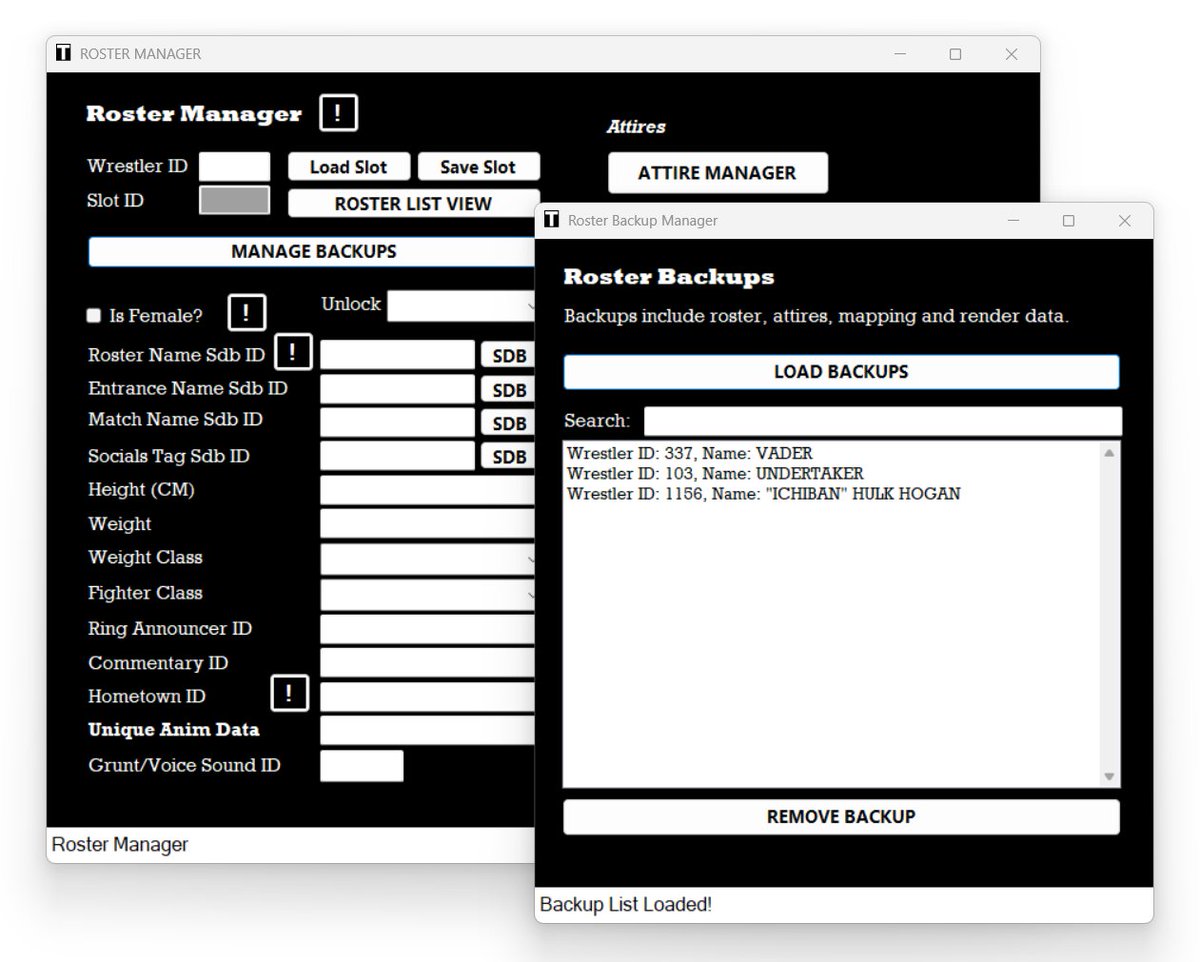Expand the Fighter Class dropdown
This screenshot has height=962, width=1200.
coord(428,595)
